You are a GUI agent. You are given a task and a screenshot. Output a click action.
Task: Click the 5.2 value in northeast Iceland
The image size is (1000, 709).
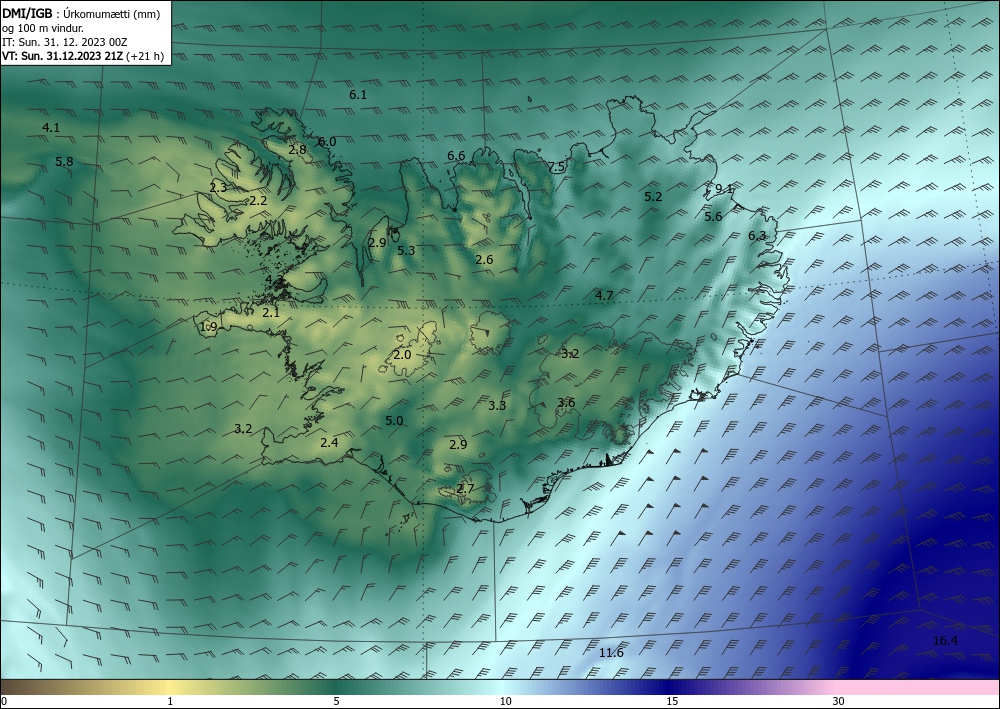click(x=653, y=197)
